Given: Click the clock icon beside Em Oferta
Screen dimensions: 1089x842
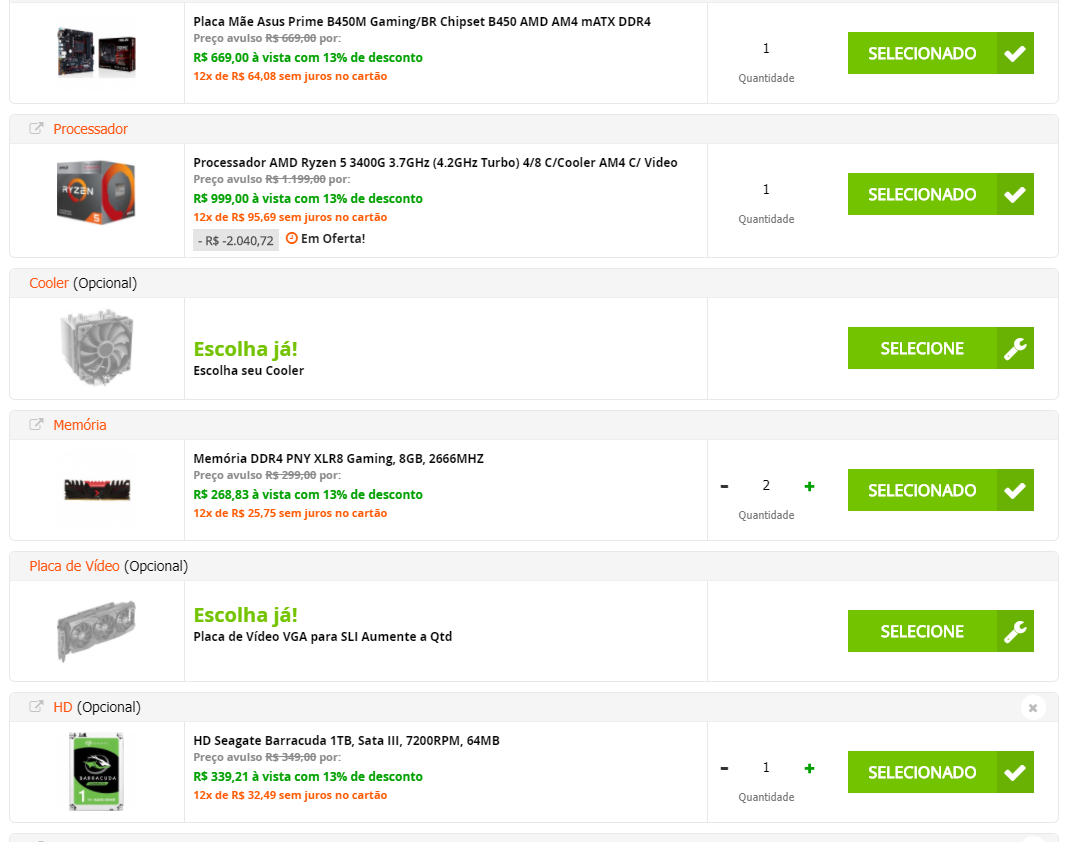Looking at the screenshot, I should (x=292, y=238).
